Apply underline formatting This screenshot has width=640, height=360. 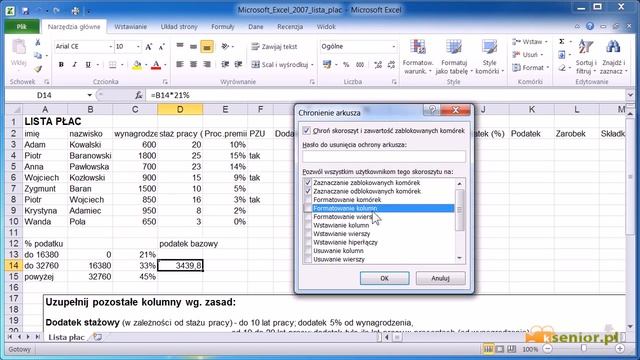88,64
